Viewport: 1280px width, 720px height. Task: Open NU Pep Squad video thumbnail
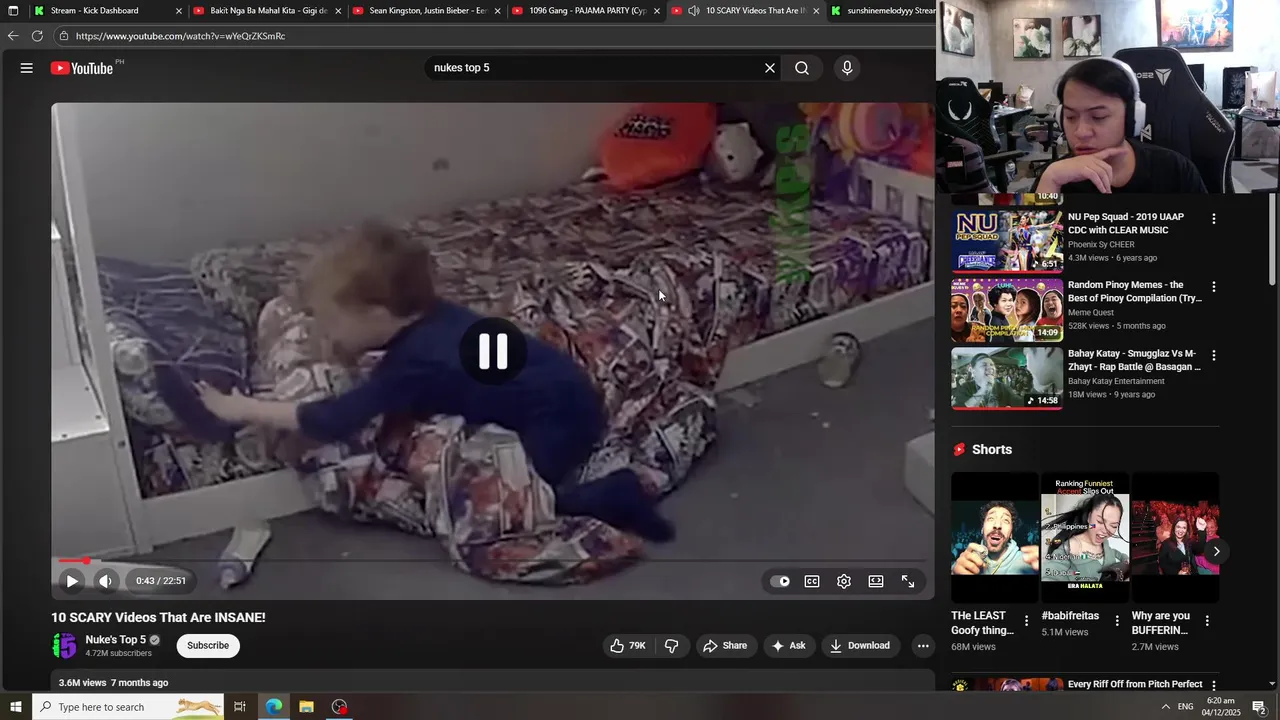click(1007, 240)
